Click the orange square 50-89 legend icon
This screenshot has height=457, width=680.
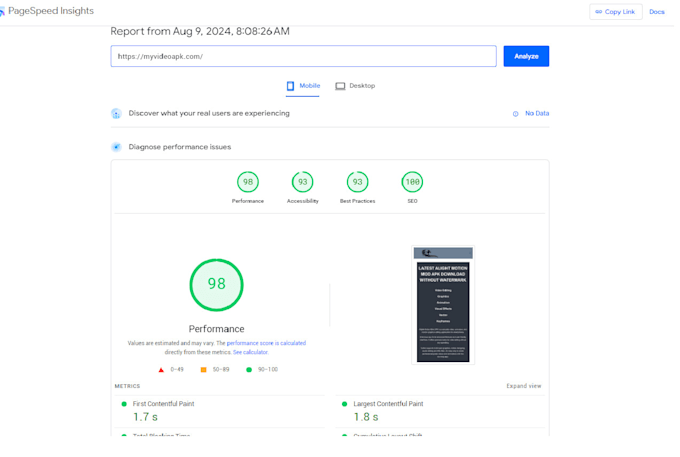click(203, 370)
